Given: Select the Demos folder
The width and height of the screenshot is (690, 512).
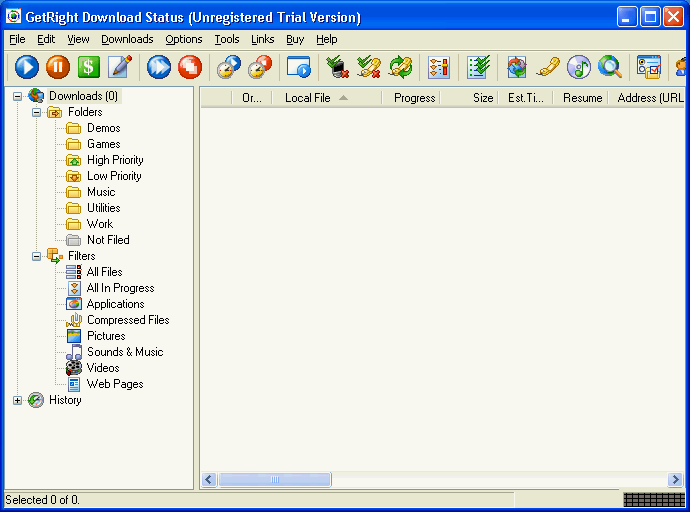Looking at the screenshot, I should point(103,128).
